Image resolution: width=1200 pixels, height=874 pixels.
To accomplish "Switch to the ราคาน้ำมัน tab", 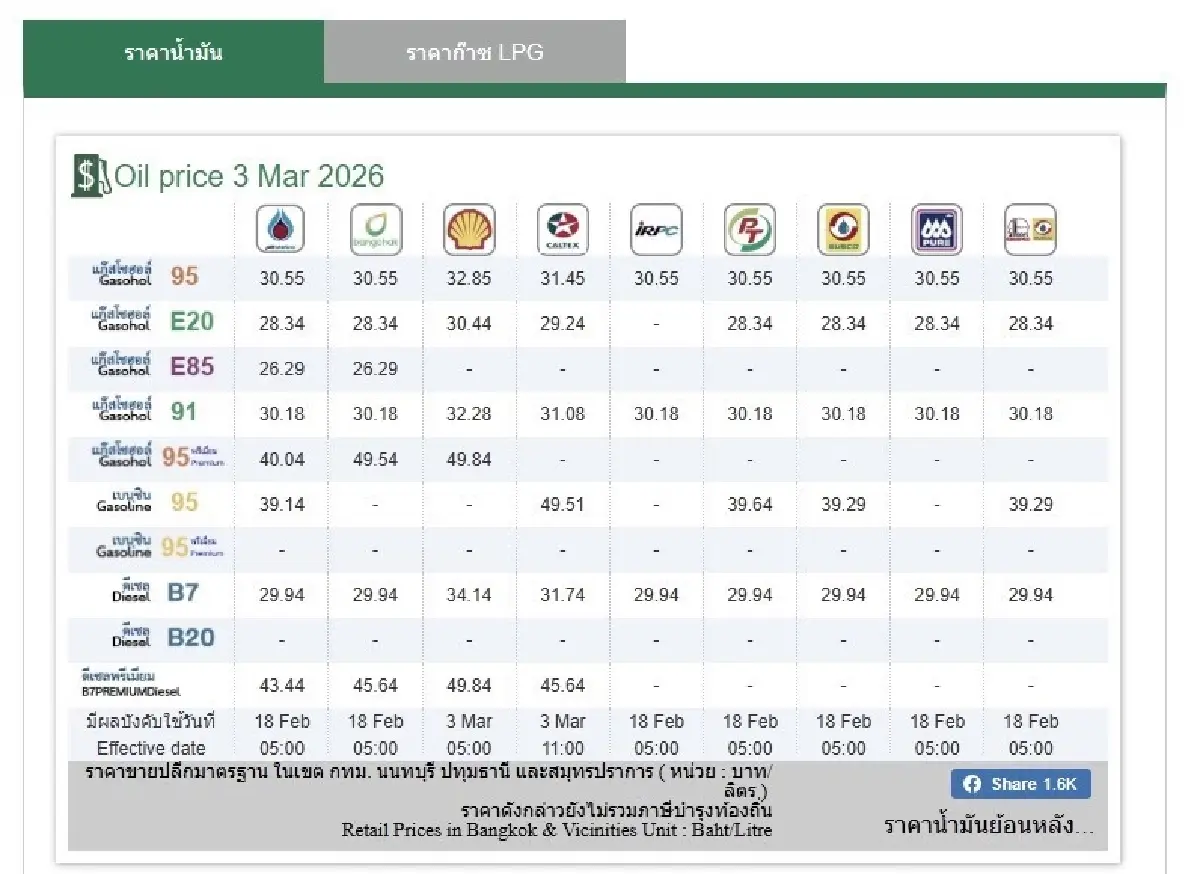I will click(x=173, y=52).
